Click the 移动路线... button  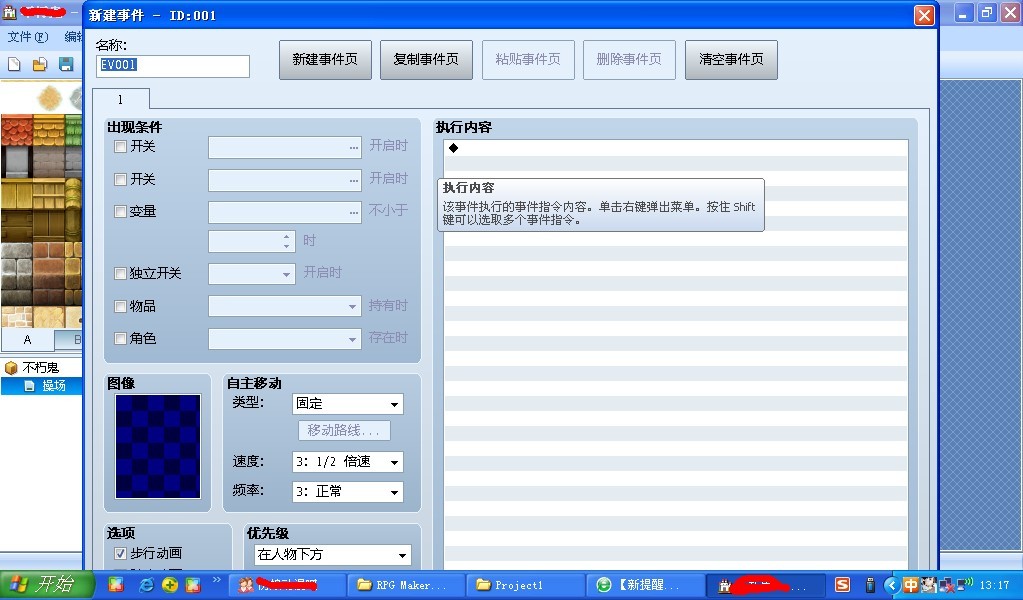point(344,430)
